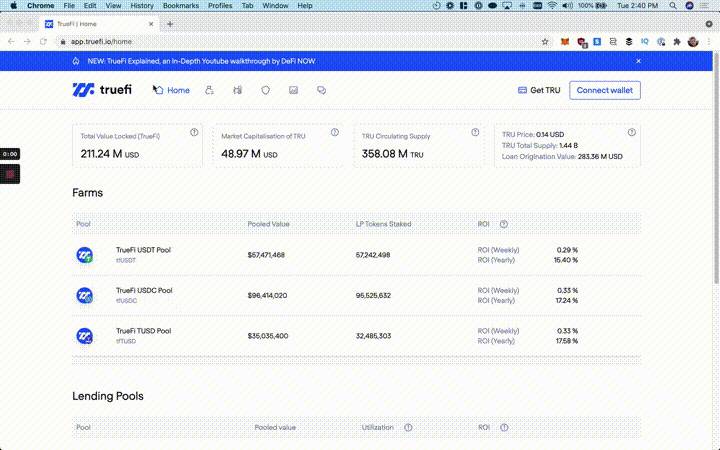Click the TrueFi USDC Pool token icon
Screen dimensions: 720x450
pos(84,295)
